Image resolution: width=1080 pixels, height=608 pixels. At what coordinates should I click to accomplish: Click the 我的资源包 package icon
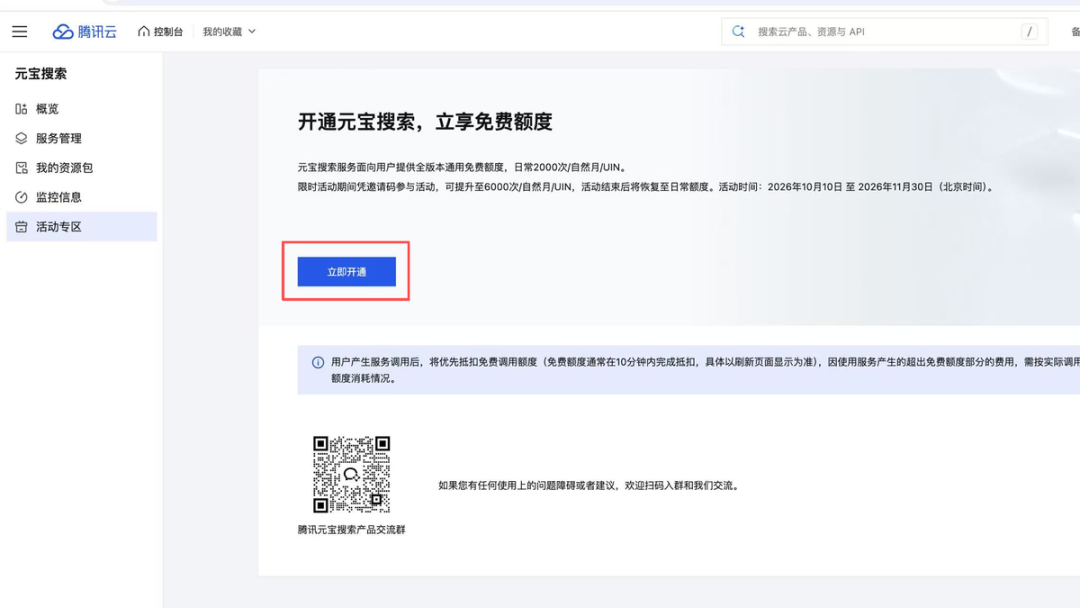click(x=21, y=168)
